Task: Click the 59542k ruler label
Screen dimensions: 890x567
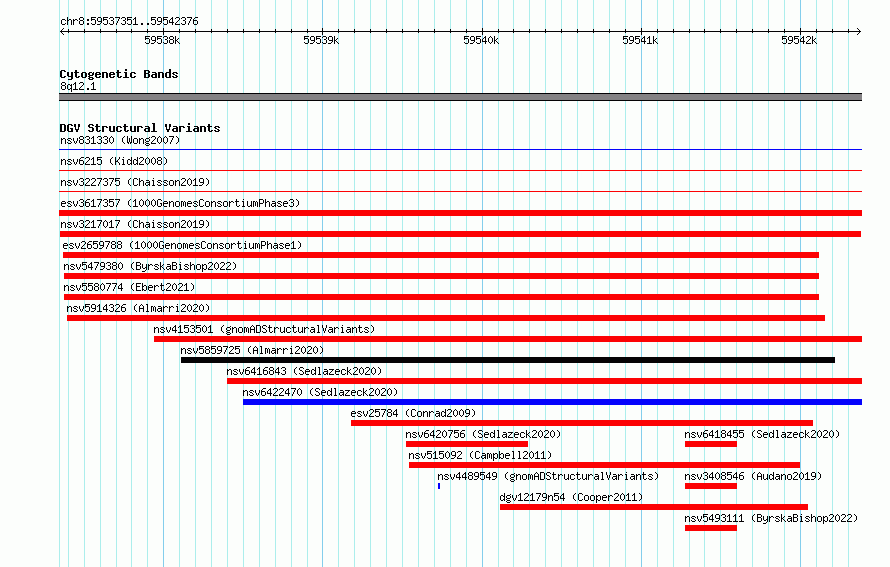Action: point(799,40)
